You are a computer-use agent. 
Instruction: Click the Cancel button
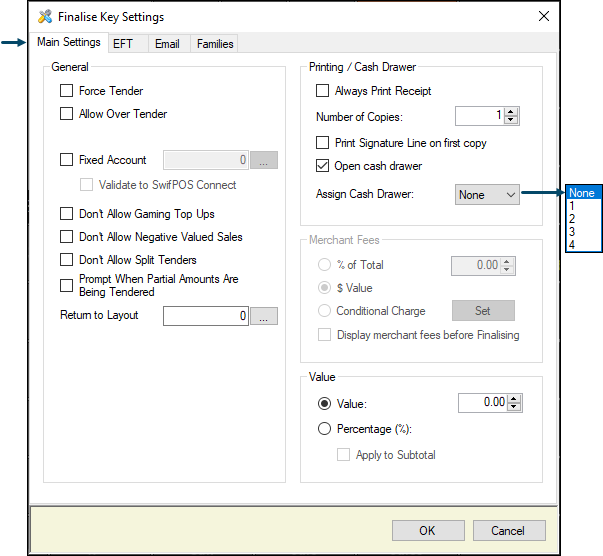click(509, 531)
